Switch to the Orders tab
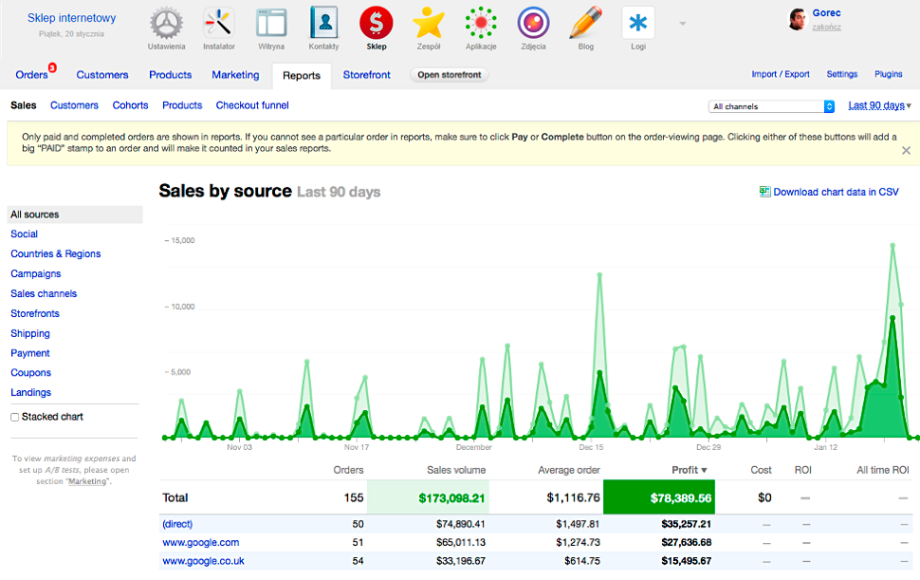The height and width of the screenshot is (580, 920). [32, 75]
